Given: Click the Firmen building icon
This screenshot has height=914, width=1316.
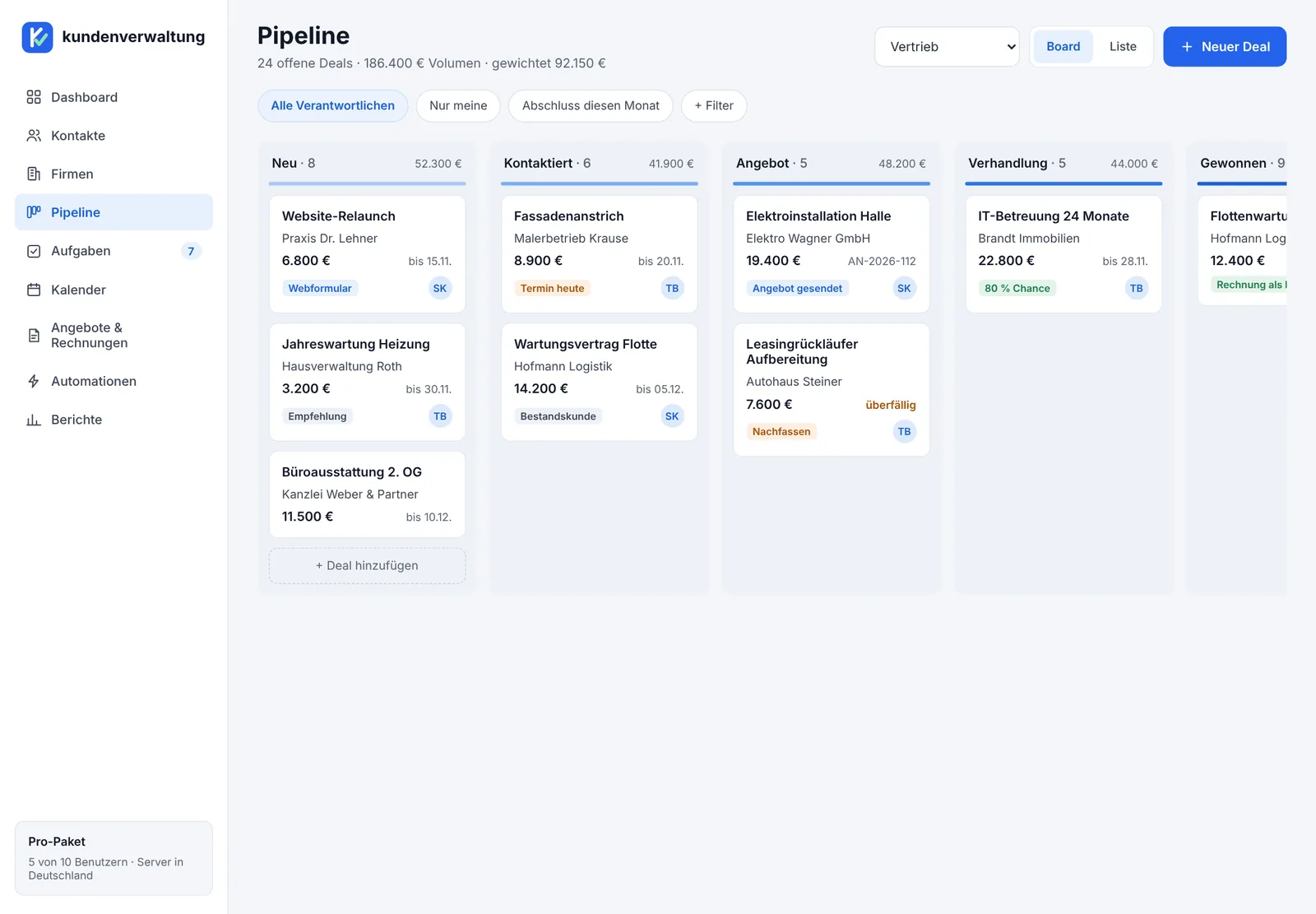Looking at the screenshot, I should pos(34,174).
